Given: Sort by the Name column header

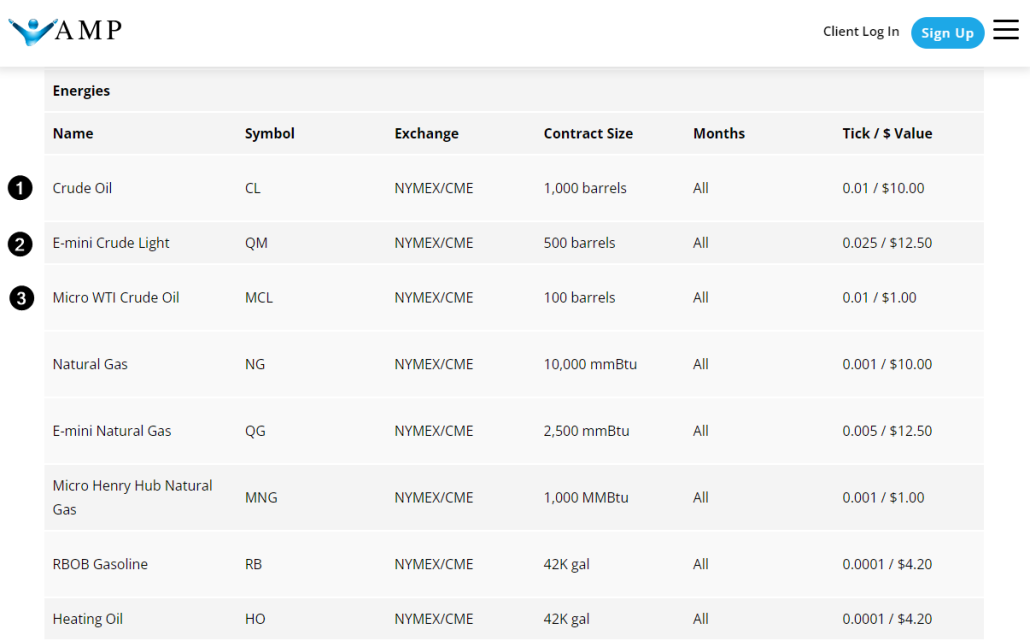Looking at the screenshot, I should point(70,133).
